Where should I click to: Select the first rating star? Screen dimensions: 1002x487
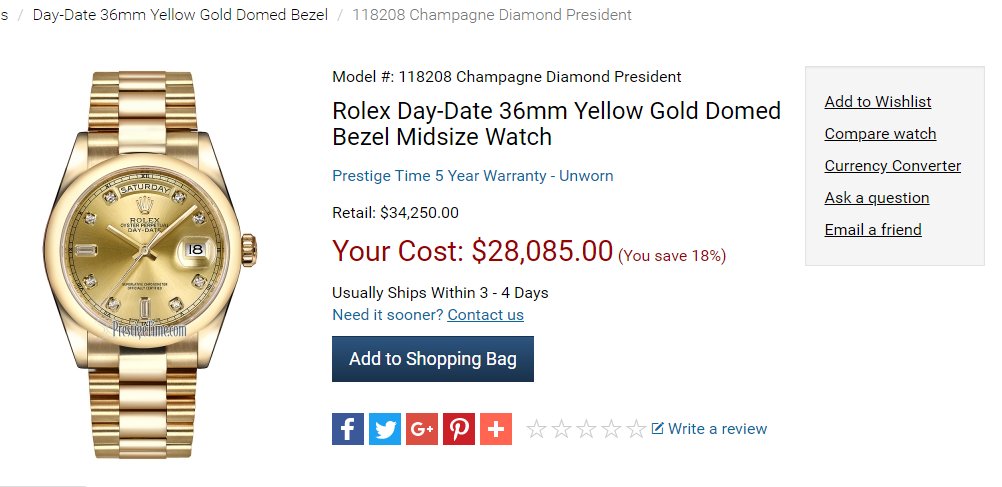point(536,429)
